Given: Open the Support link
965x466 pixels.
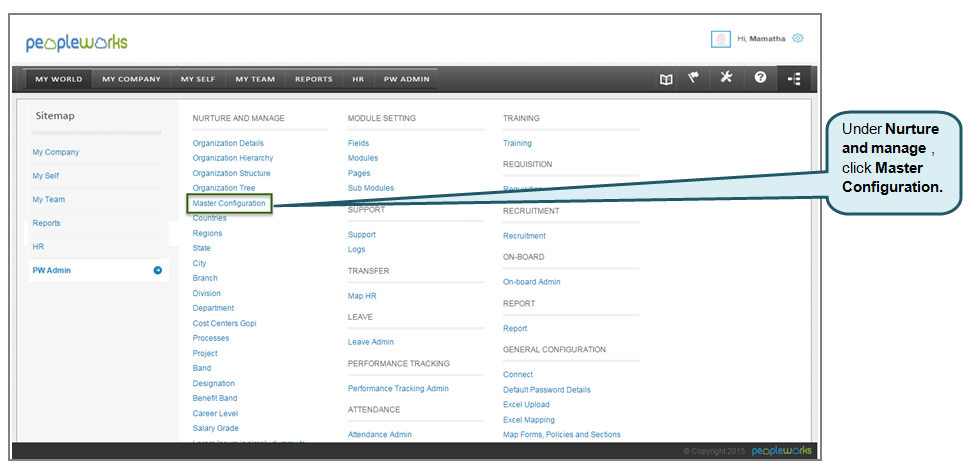Looking at the screenshot, I should 362,235.
